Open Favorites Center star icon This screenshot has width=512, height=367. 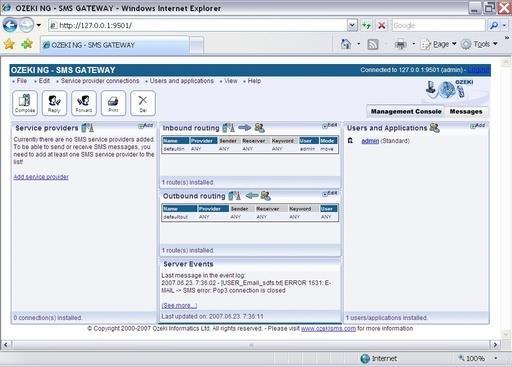(9, 44)
